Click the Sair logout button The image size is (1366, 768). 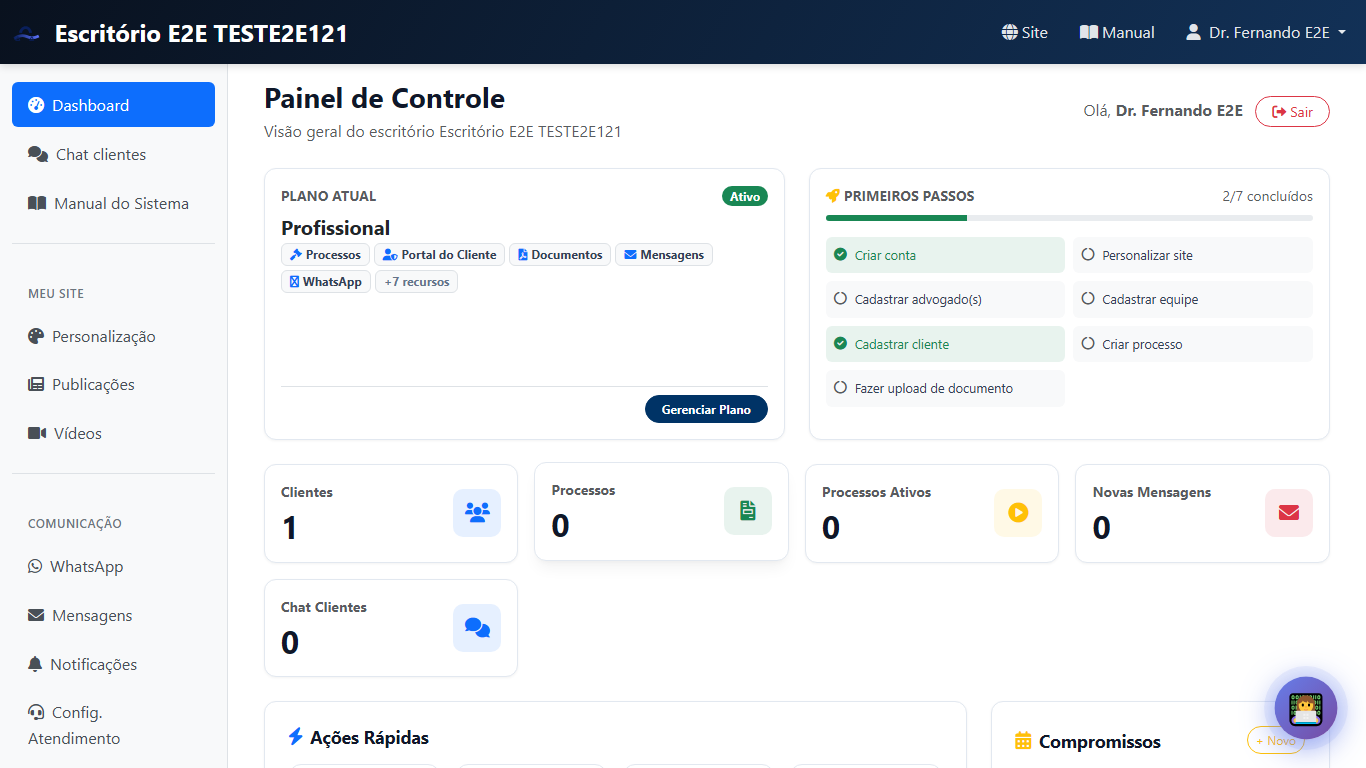tap(1292, 112)
